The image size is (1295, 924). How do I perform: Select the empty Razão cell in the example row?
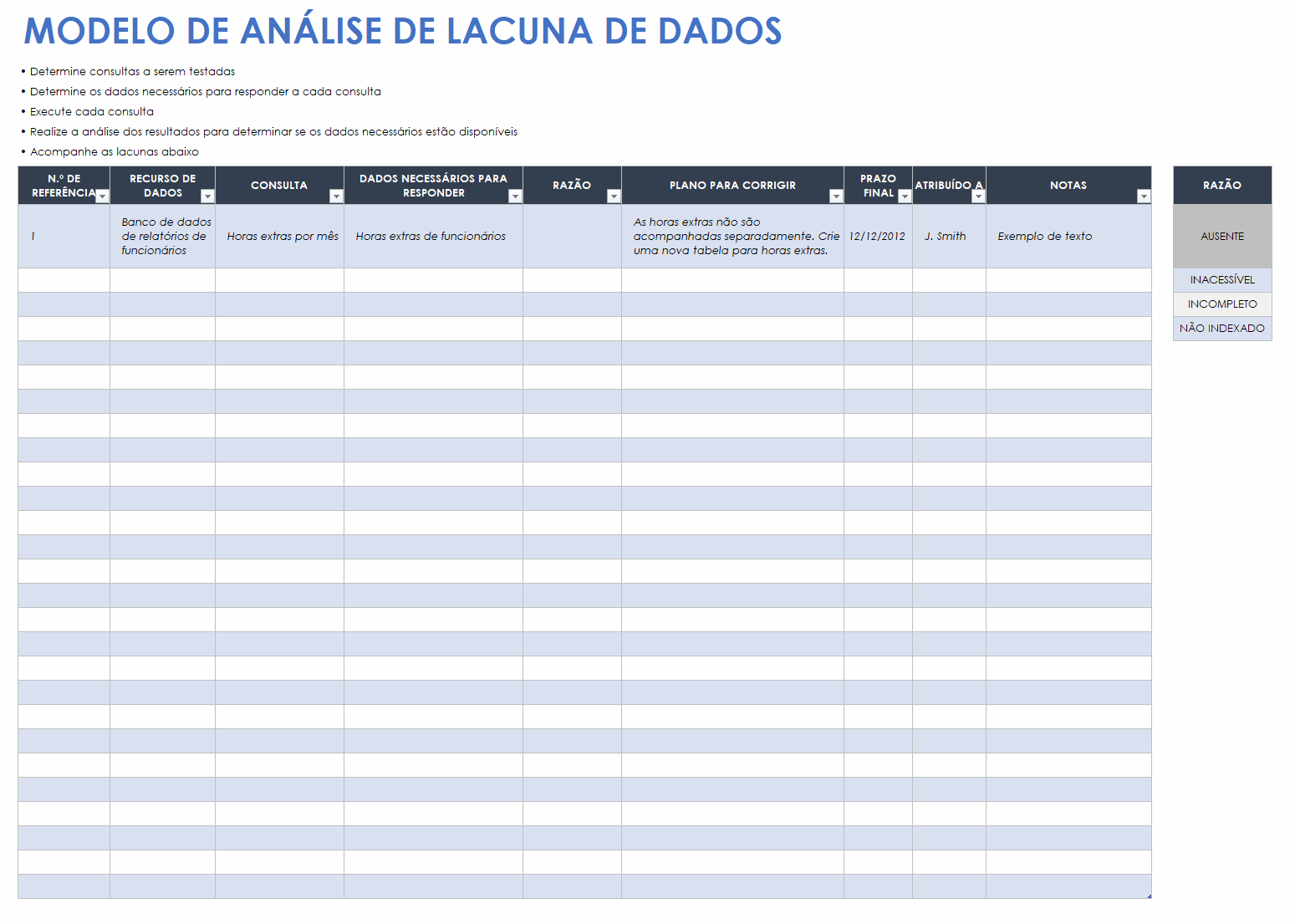pos(573,237)
